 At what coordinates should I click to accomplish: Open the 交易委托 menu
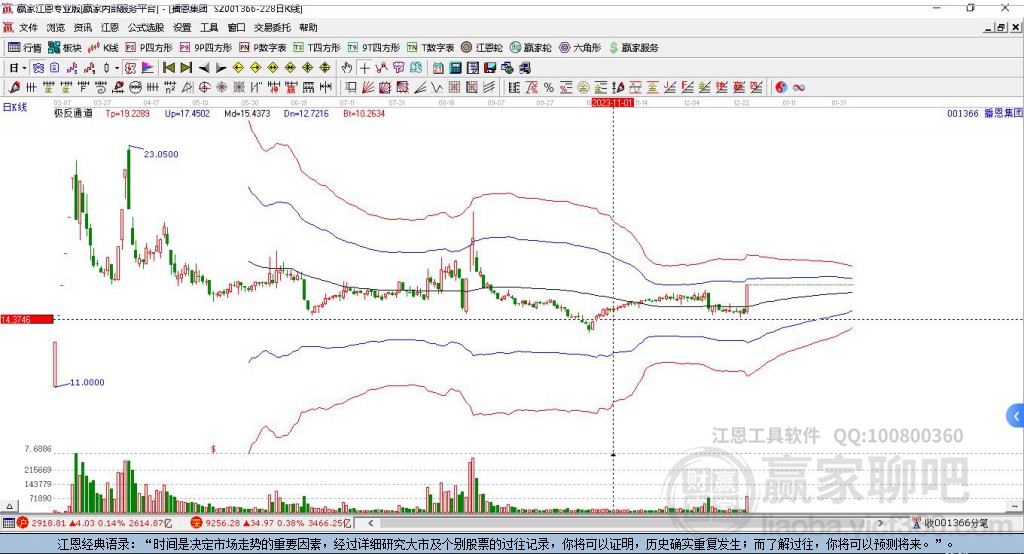coord(272,27)
